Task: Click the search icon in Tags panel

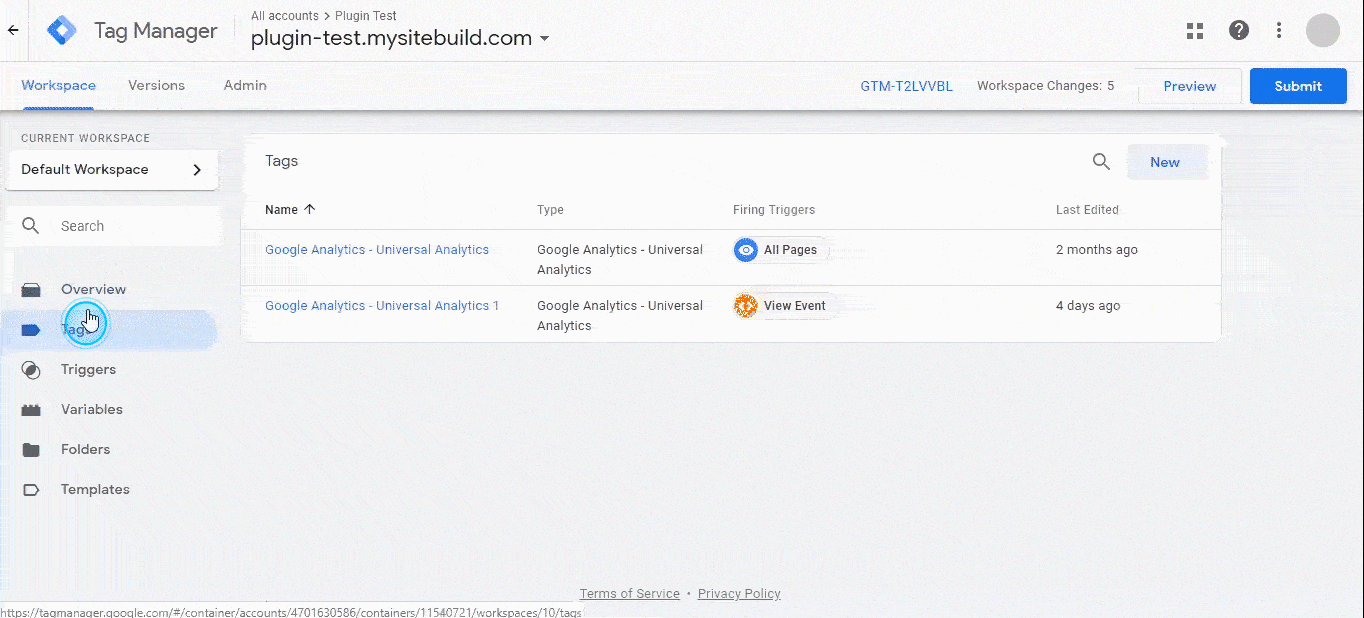Action: (1101, 162)
